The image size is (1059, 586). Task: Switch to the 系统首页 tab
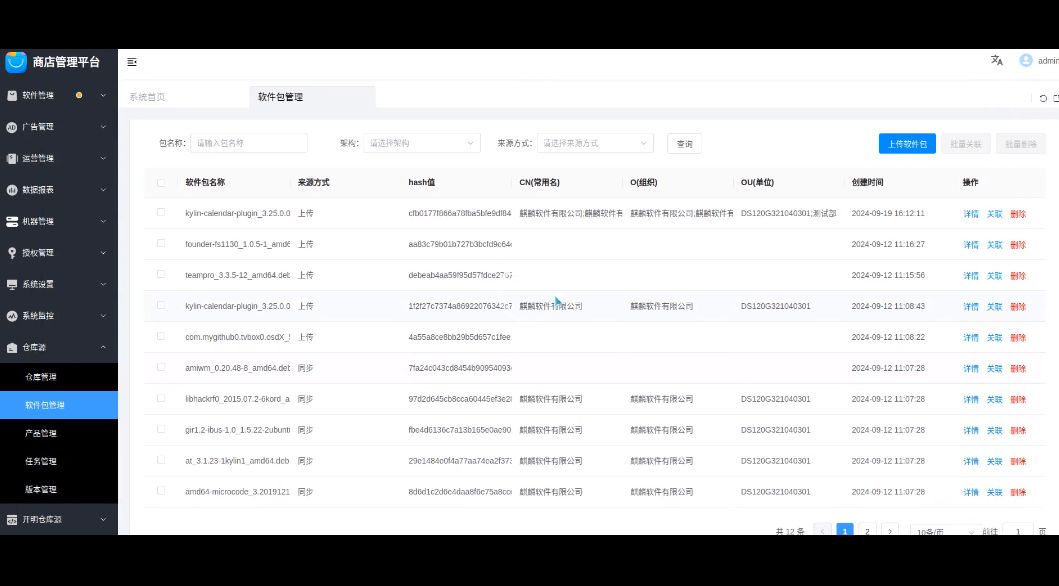[147, 98]
